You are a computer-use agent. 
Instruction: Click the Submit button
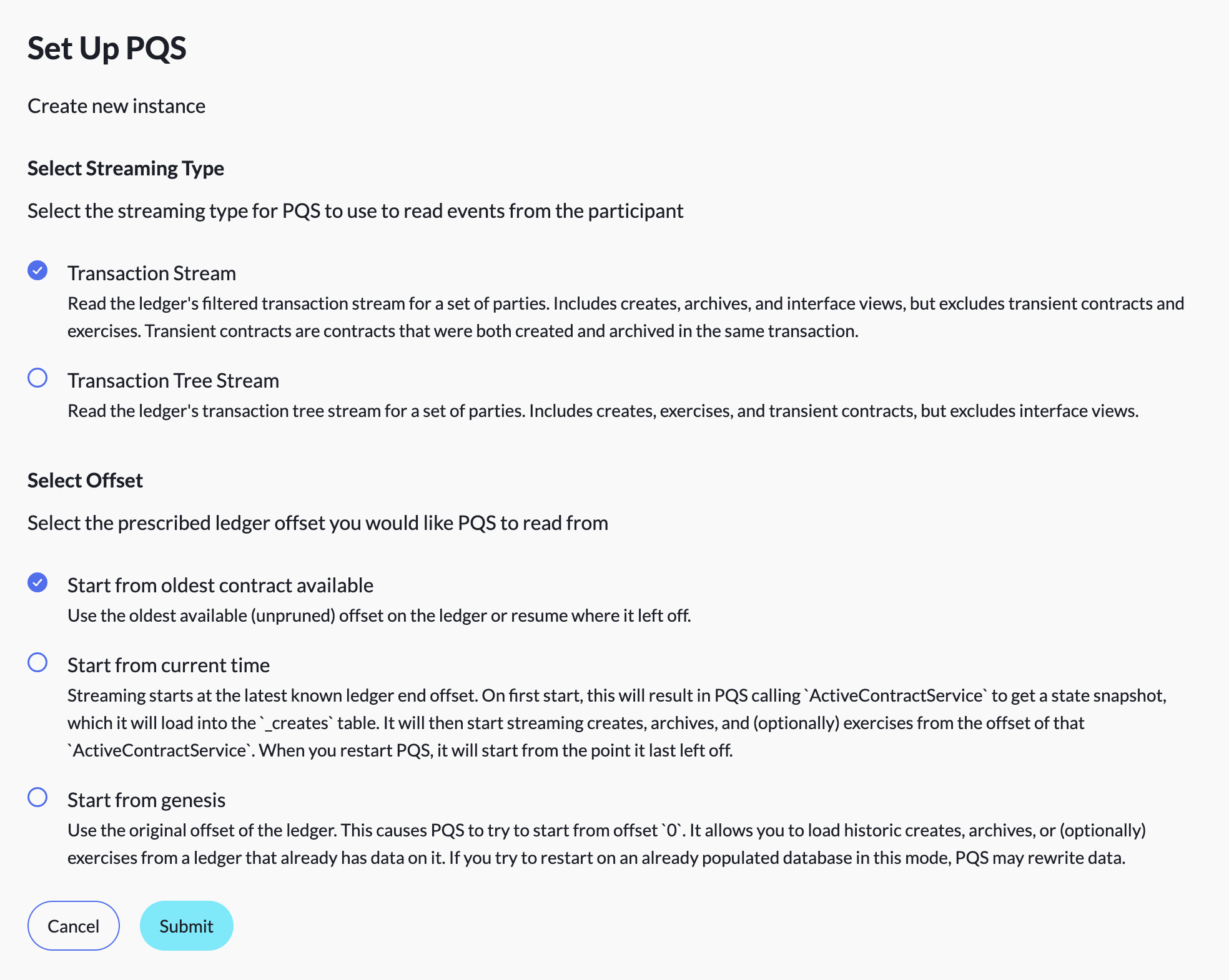point(187,926)
